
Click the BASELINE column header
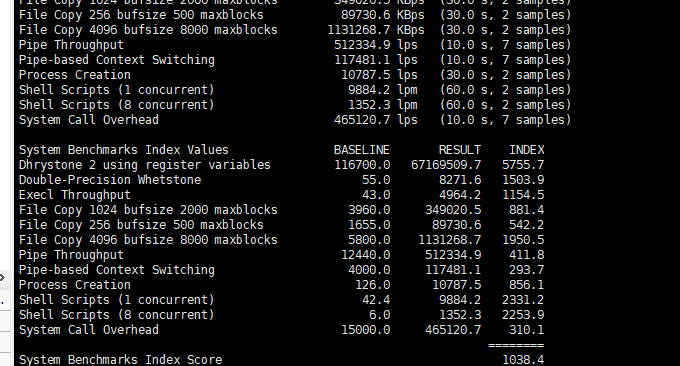[362, 150]
